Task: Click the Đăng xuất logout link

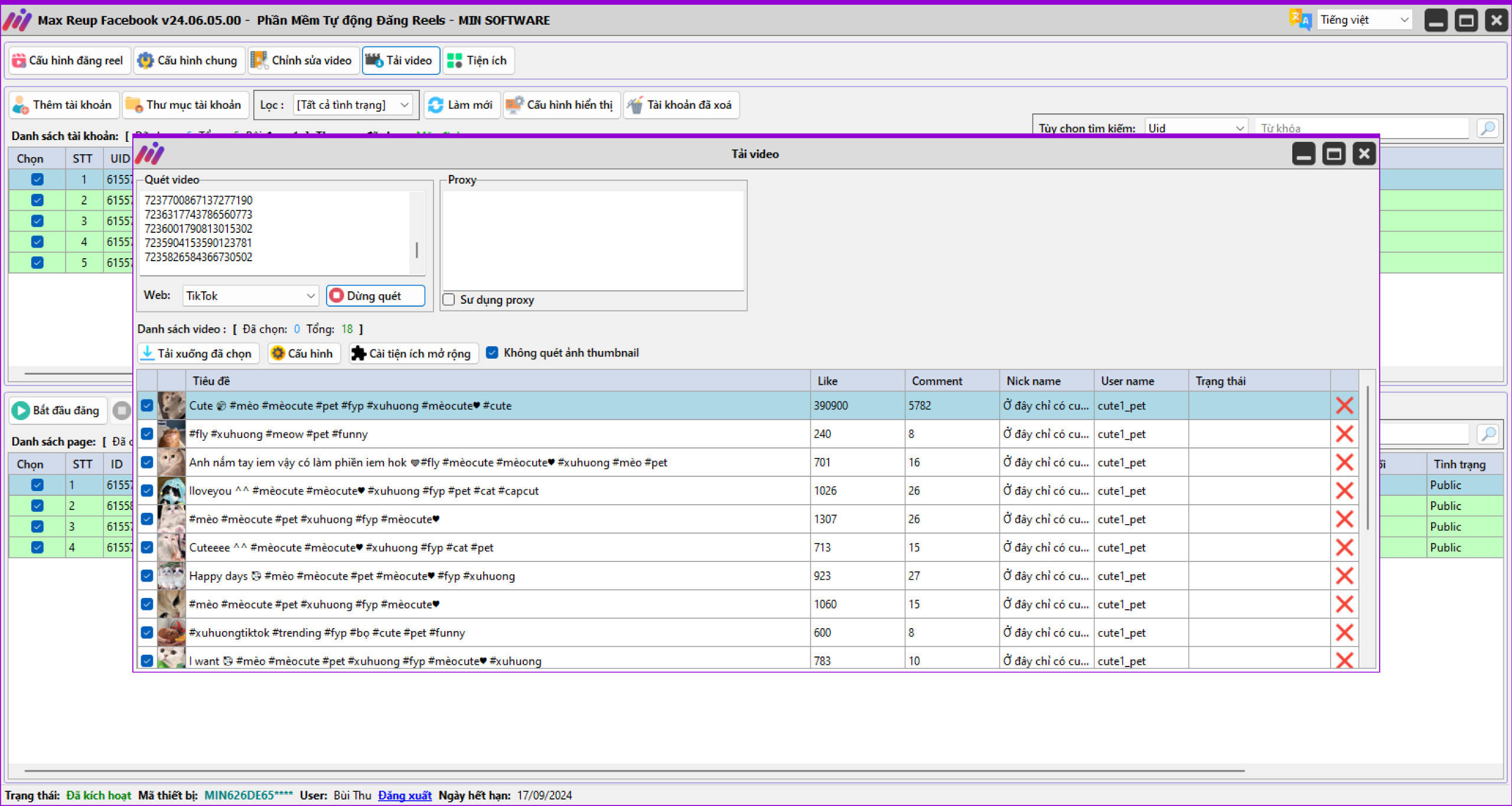Action: point(405,795)
